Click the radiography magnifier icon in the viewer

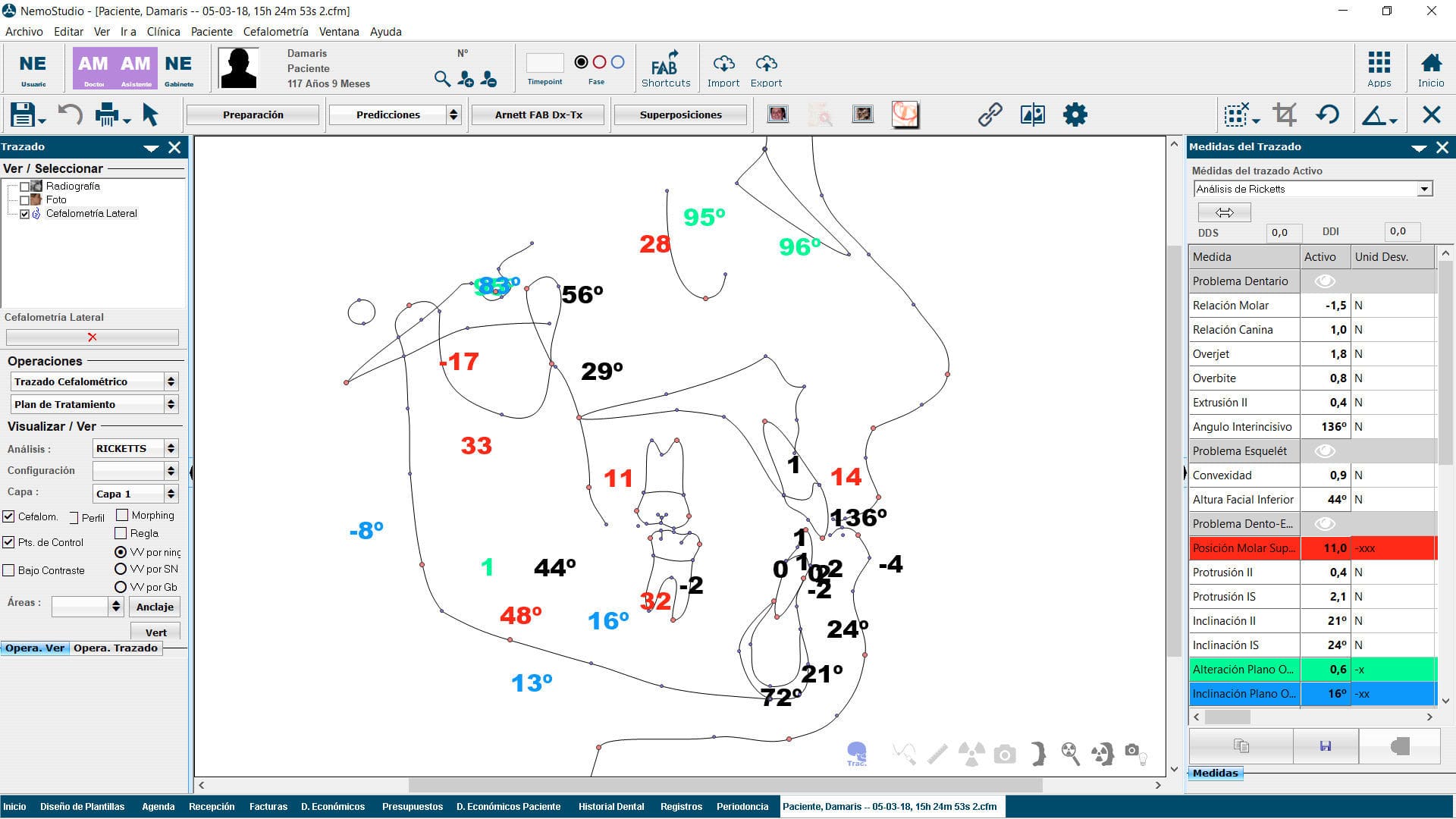pos(1072,754)
